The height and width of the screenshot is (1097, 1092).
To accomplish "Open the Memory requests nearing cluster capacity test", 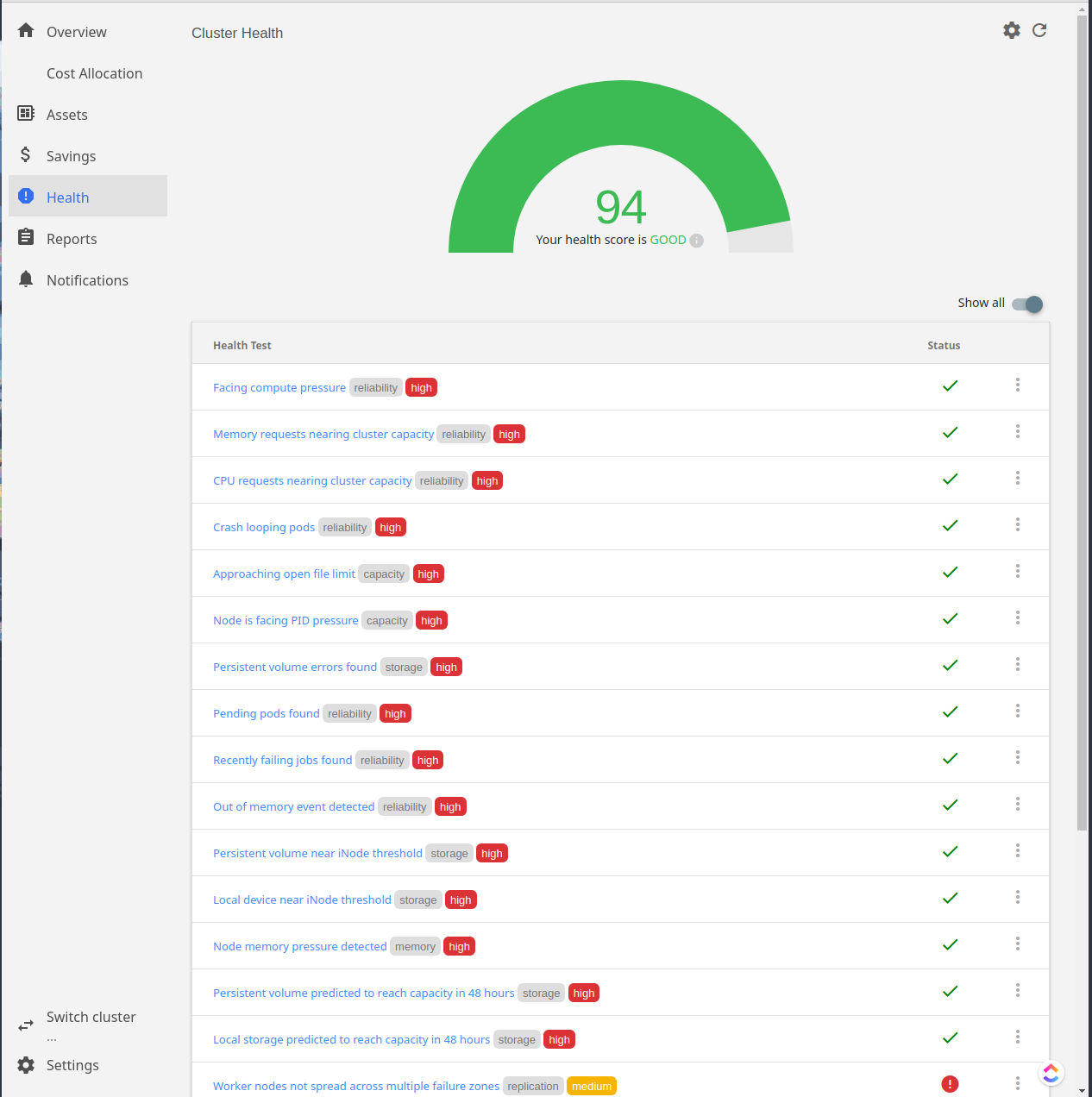I will 323,434.
